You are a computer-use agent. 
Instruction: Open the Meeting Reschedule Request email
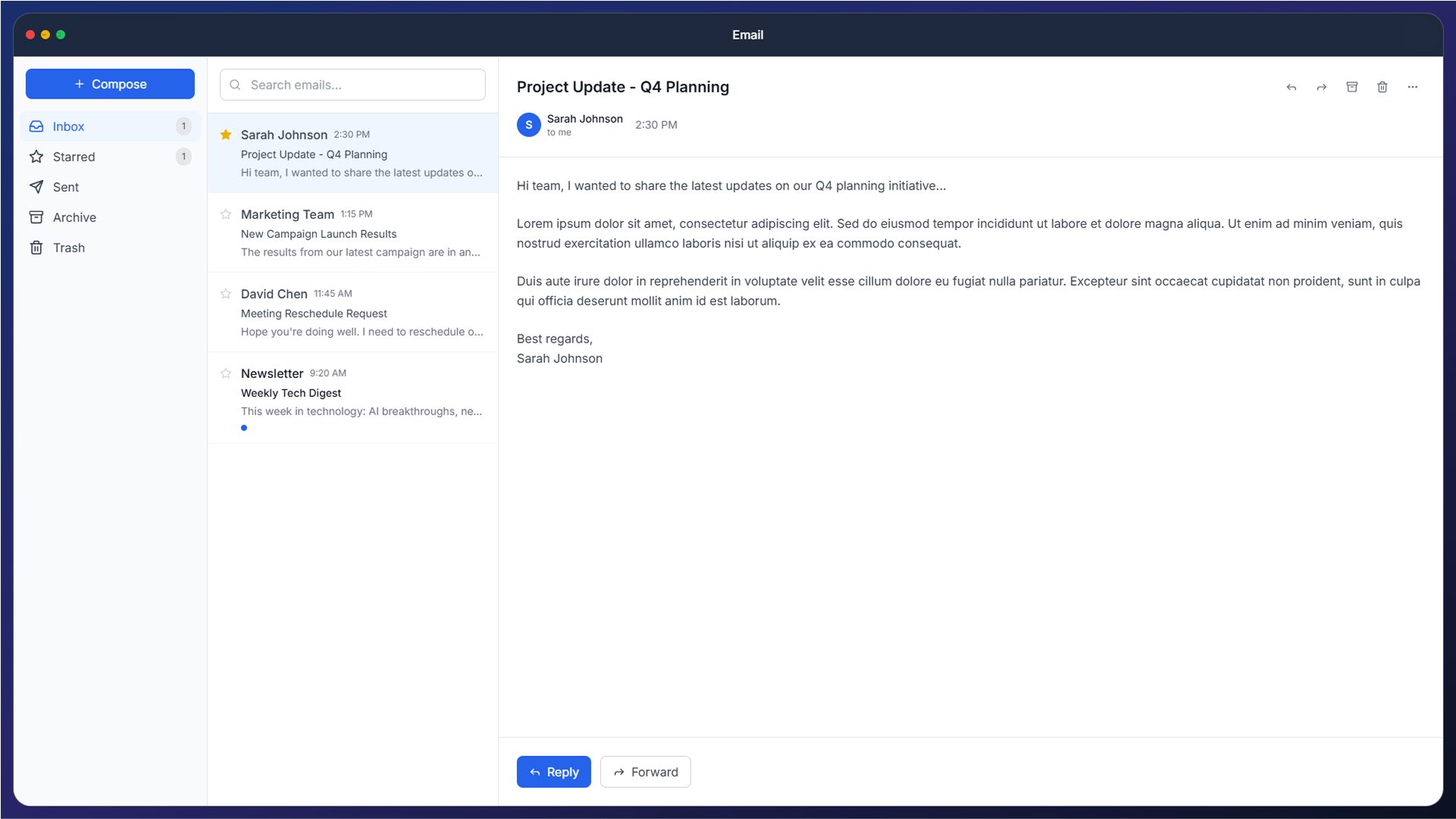pyautogui.click(x=352, y=312)
